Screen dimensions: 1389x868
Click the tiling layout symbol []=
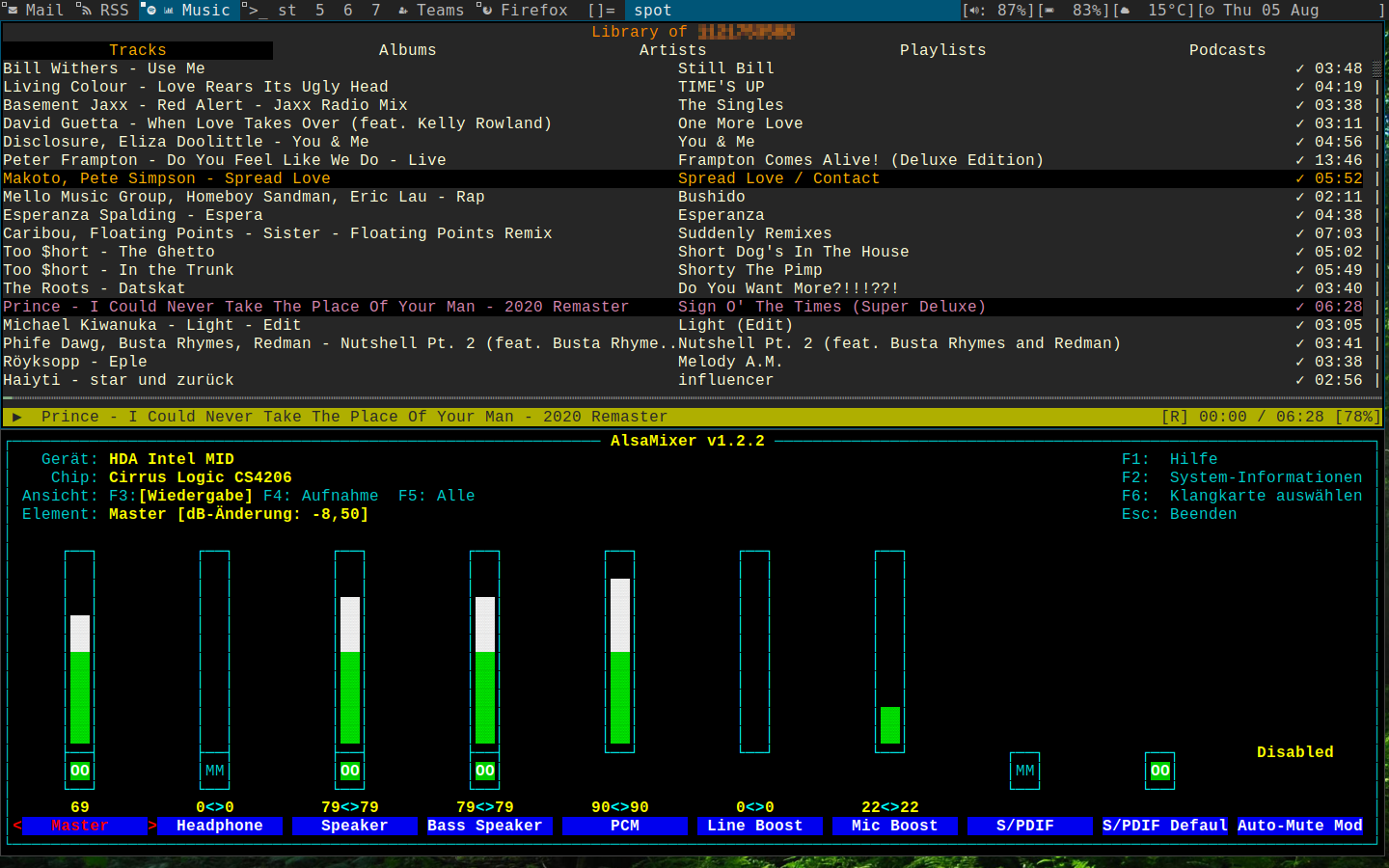point(601,10)
